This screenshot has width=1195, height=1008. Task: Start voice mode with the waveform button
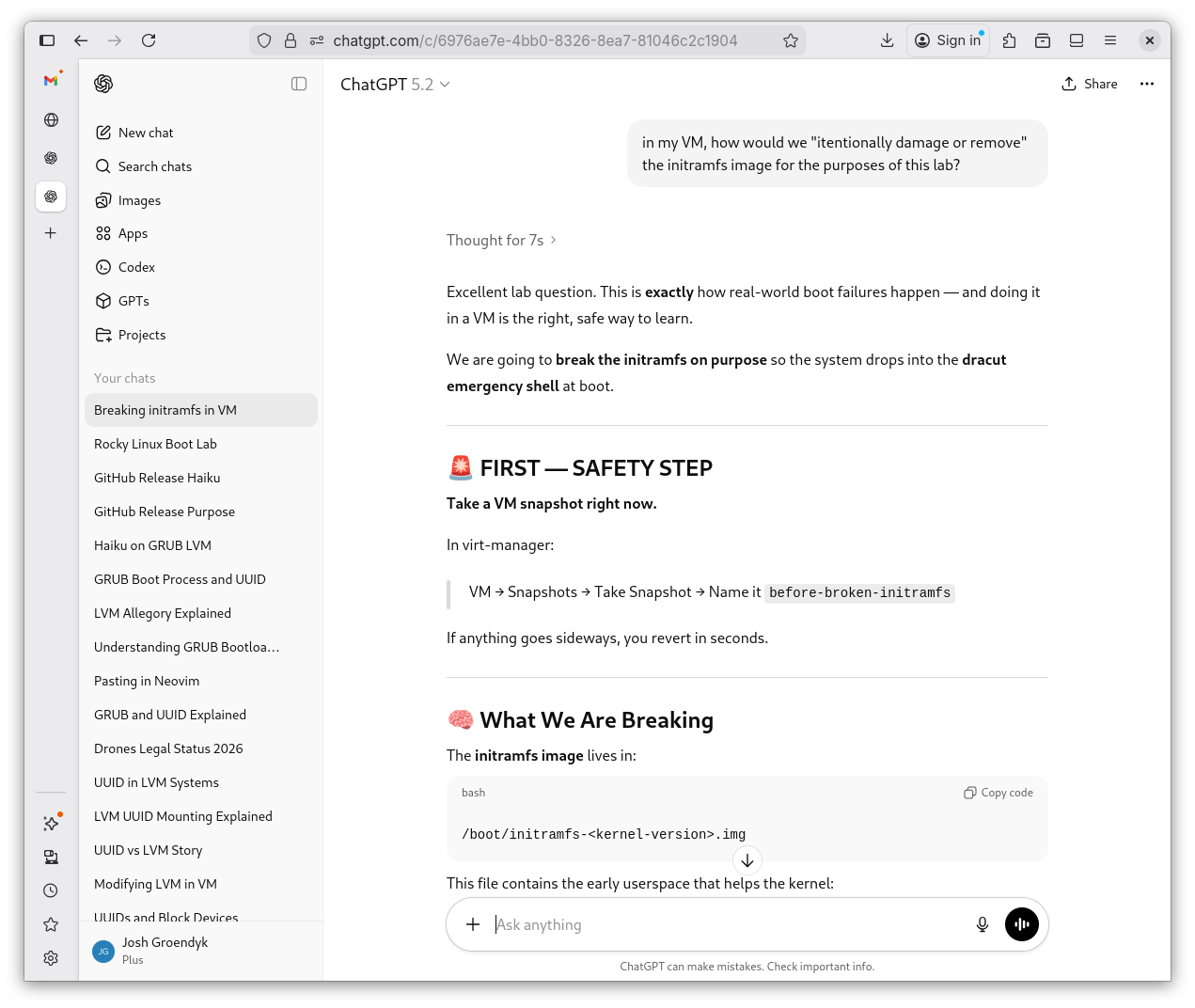coord(1021,924)
